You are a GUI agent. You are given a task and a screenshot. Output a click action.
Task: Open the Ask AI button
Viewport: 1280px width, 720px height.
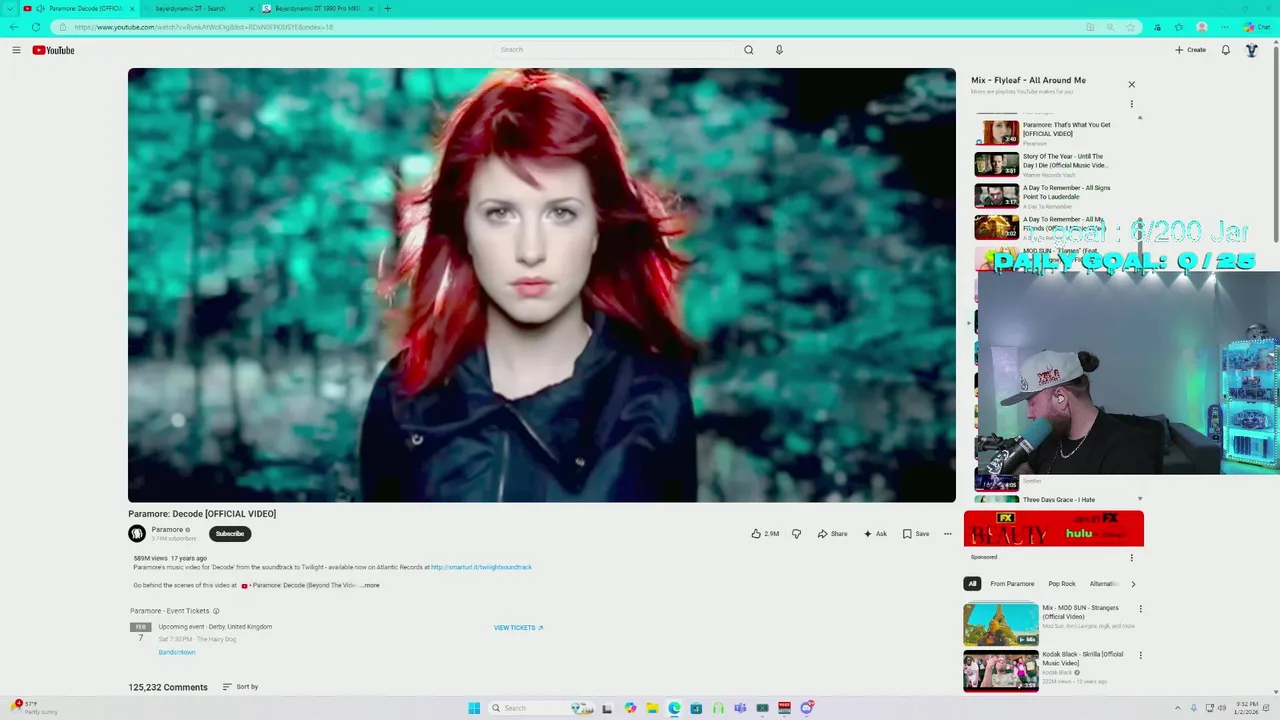875,534
